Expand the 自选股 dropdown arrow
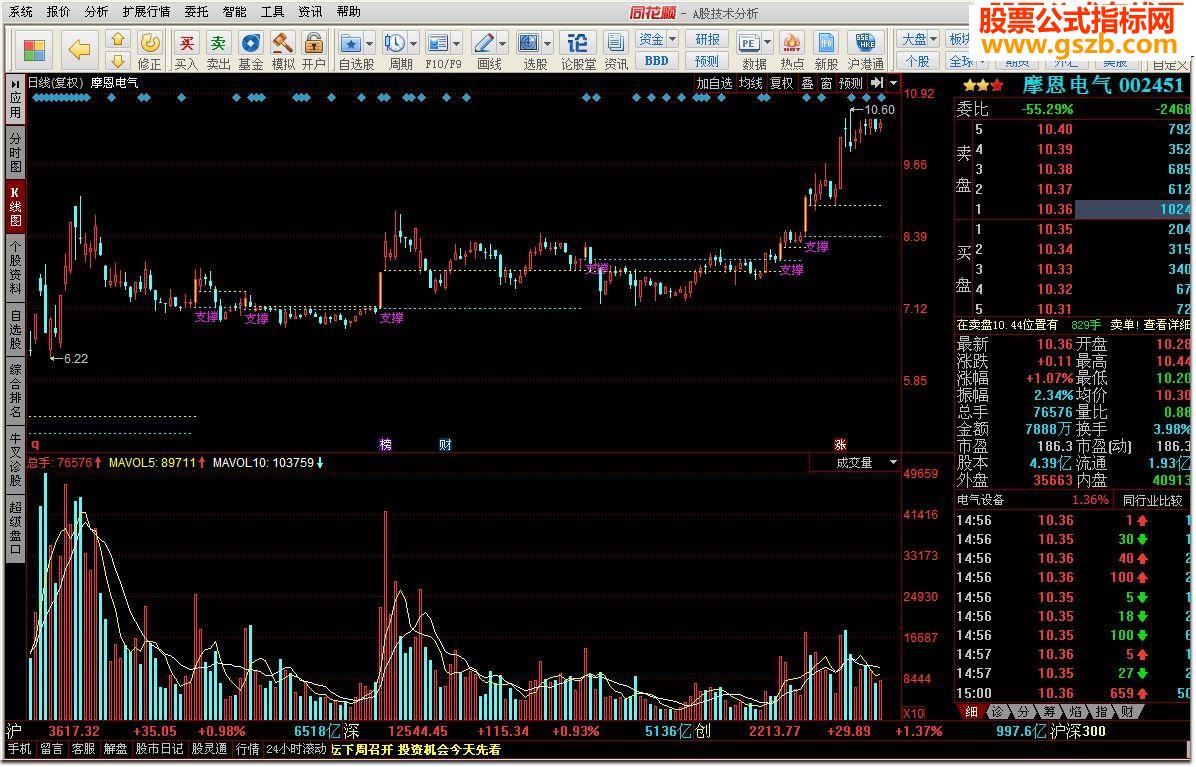 [369, 43]
